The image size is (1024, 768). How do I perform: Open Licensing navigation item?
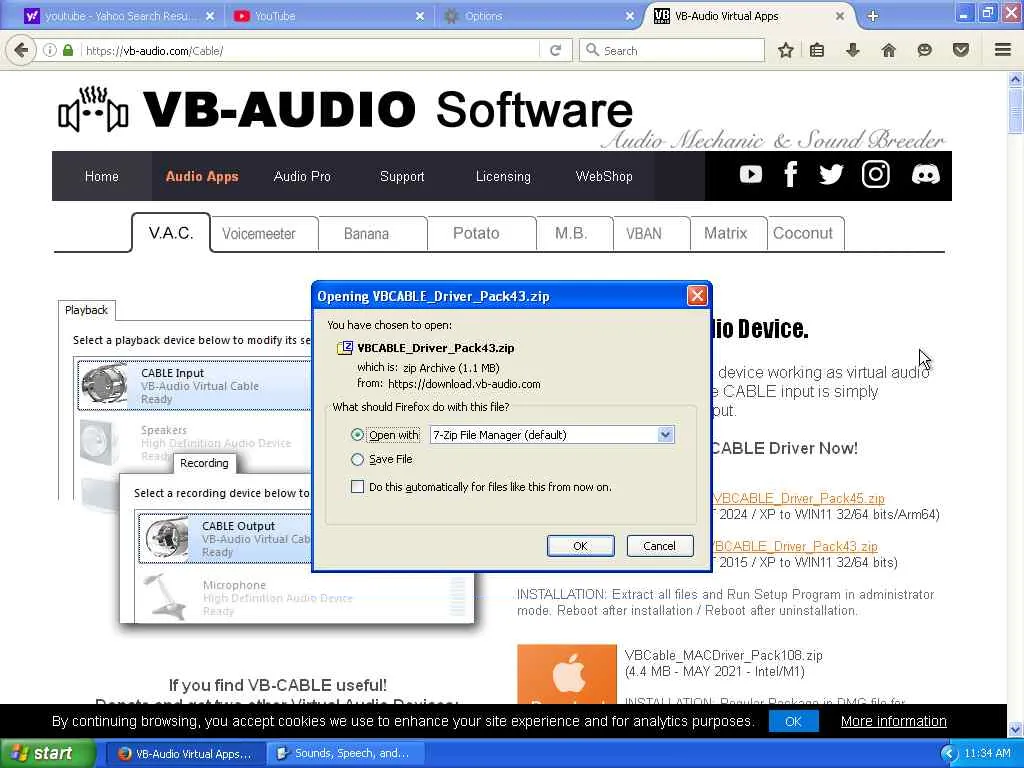pyautogui.click(x=503, y=176)
